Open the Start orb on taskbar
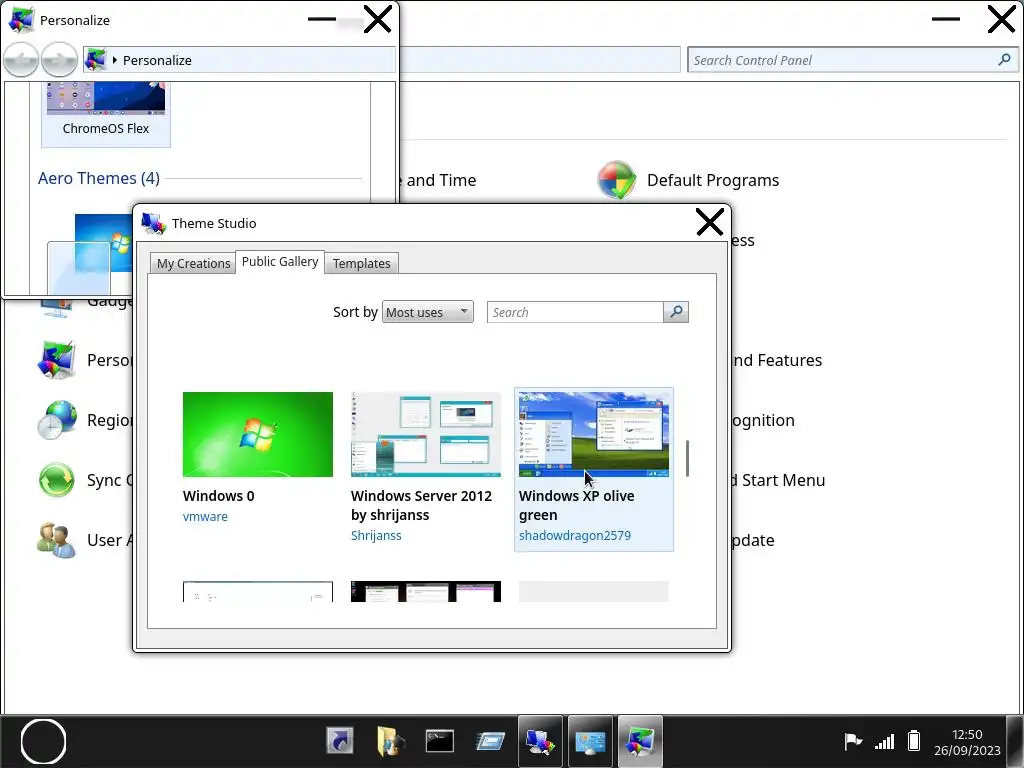 (x=43, y=741)
